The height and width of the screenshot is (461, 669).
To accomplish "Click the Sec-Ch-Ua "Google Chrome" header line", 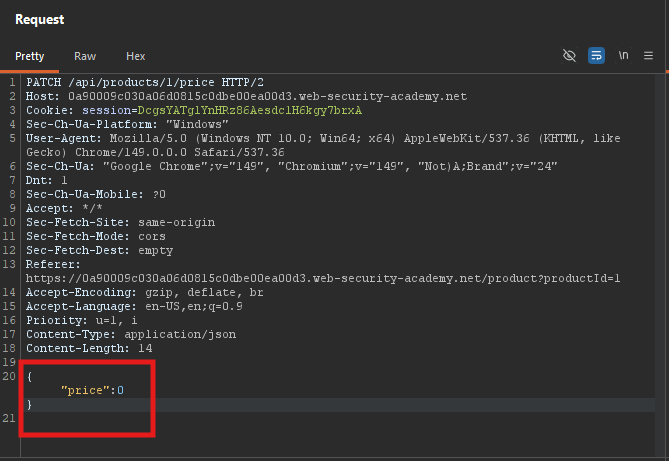I will (291, 166).
